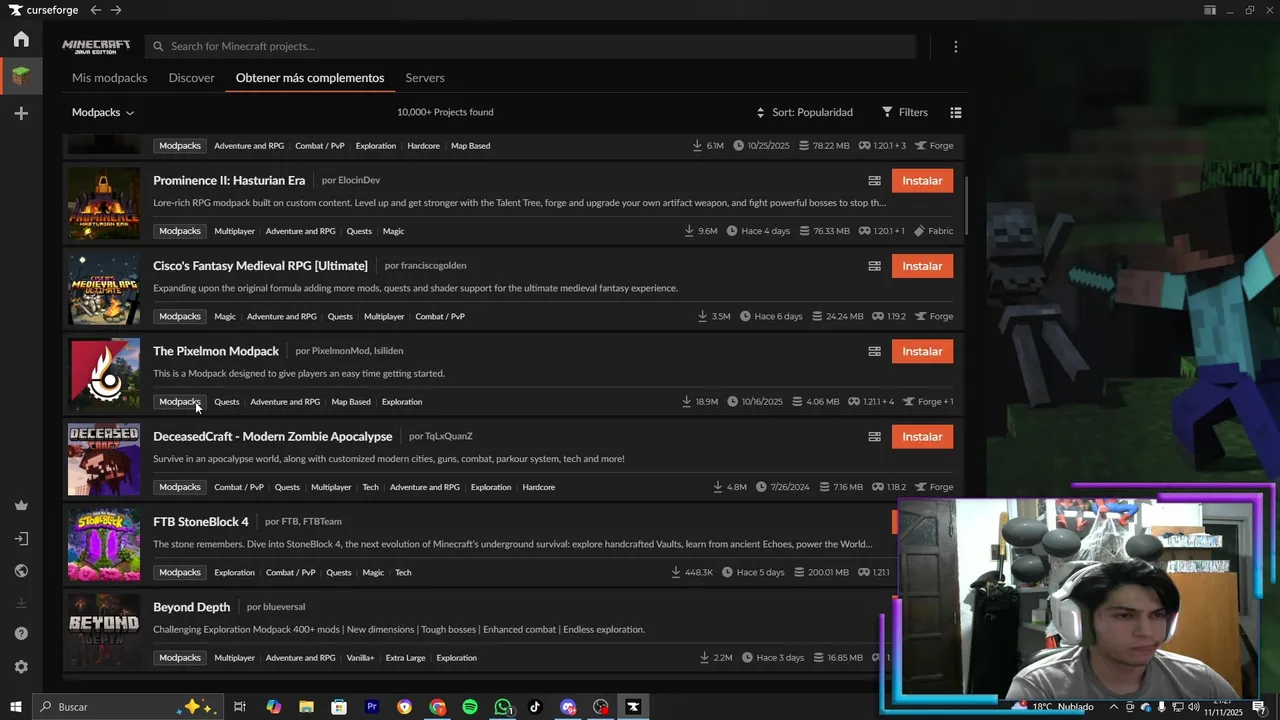Expand the Modpacks category dropdown
The image size is (1280, 720).
(x=103, y=113)
